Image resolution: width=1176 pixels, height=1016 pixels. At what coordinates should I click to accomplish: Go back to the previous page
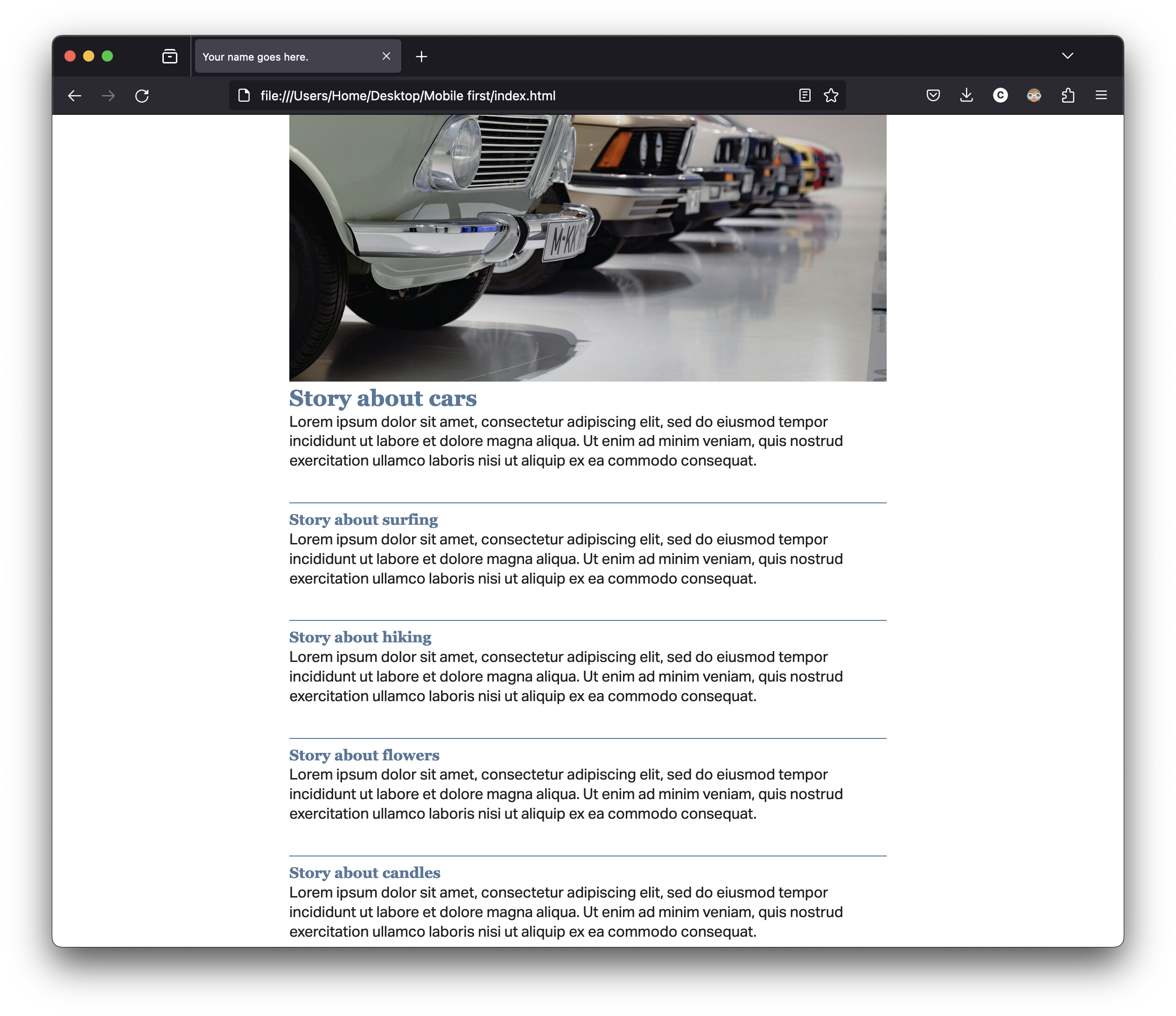point(74,96)
